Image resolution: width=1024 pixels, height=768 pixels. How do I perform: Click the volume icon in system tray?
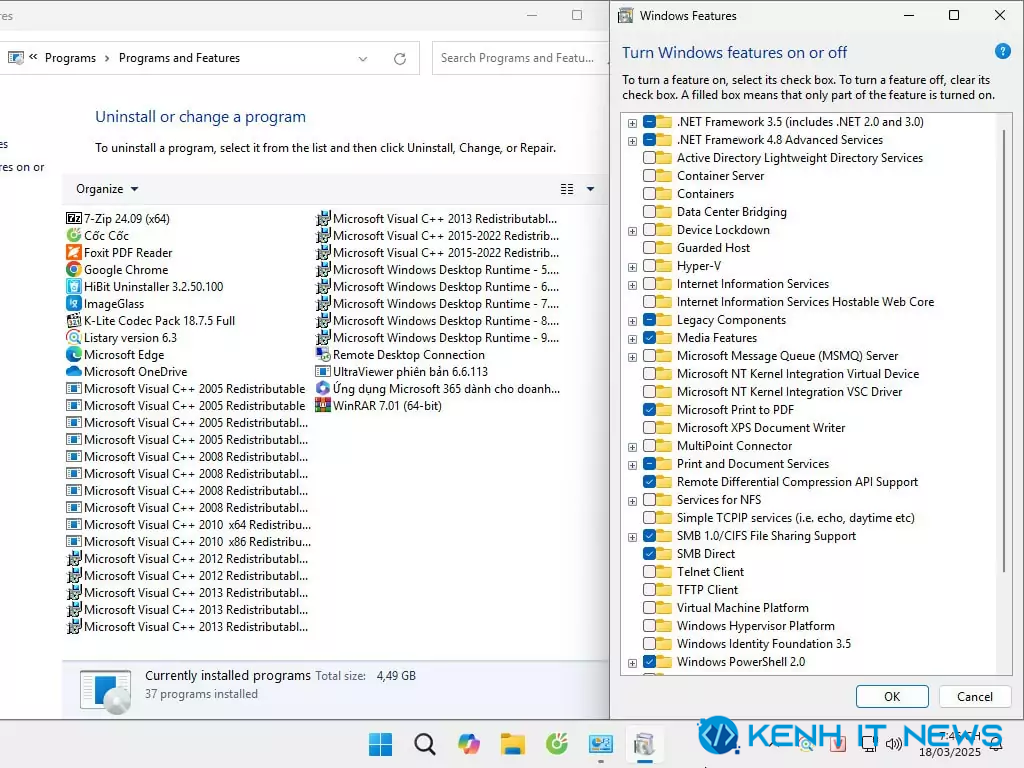click(893, 743)
